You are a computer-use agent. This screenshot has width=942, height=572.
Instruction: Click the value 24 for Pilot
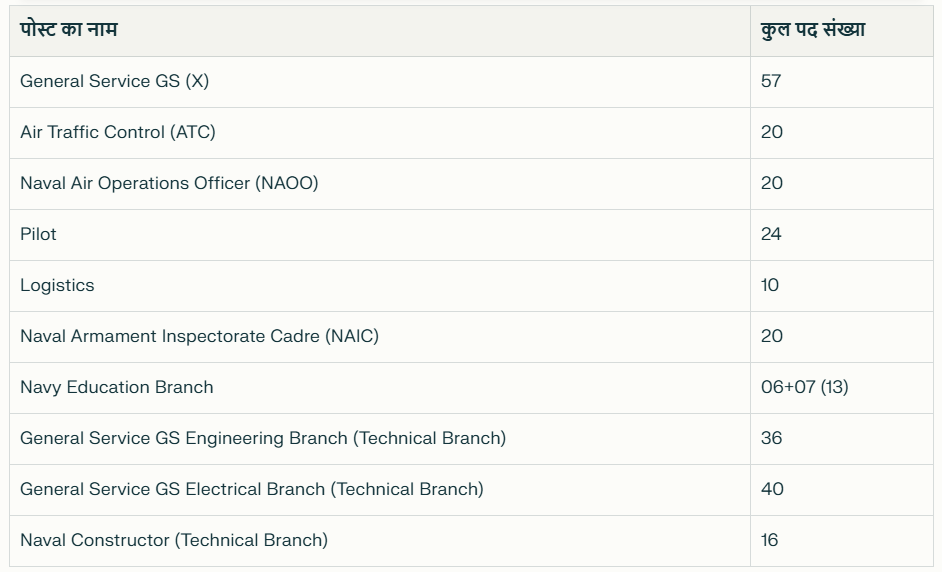(771, 234)
